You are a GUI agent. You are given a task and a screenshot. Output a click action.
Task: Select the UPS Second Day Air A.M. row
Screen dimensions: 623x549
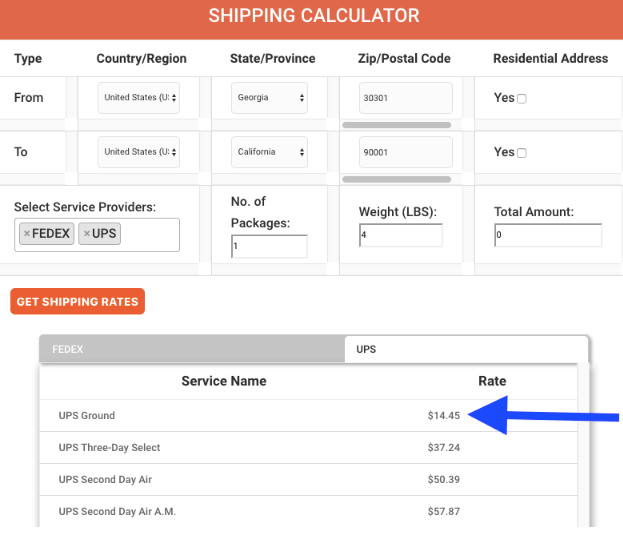coord(308,511)
